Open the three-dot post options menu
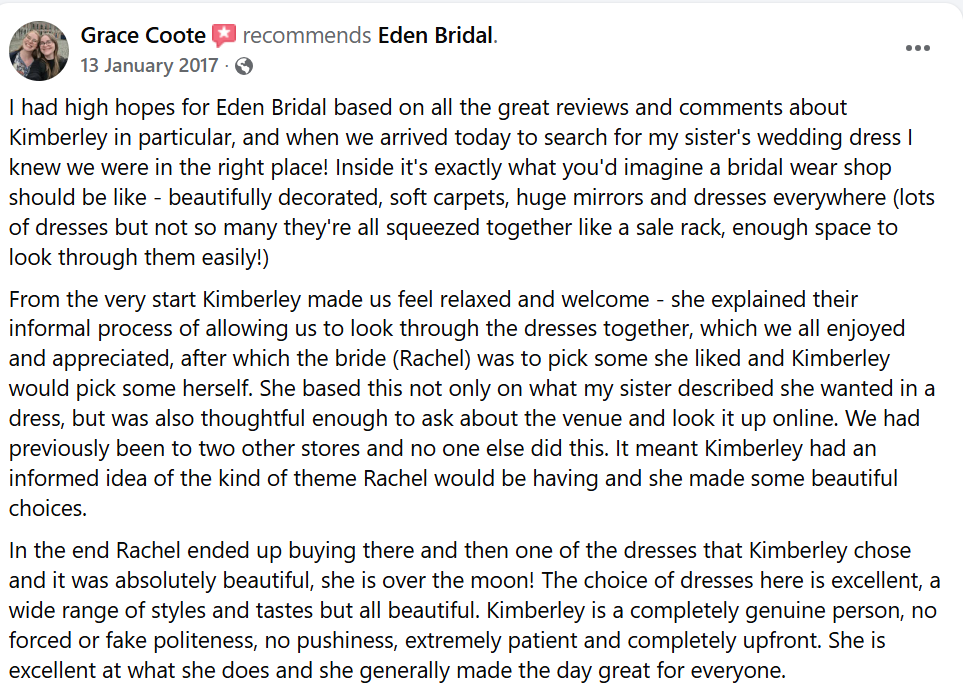 tap(918, 48)
